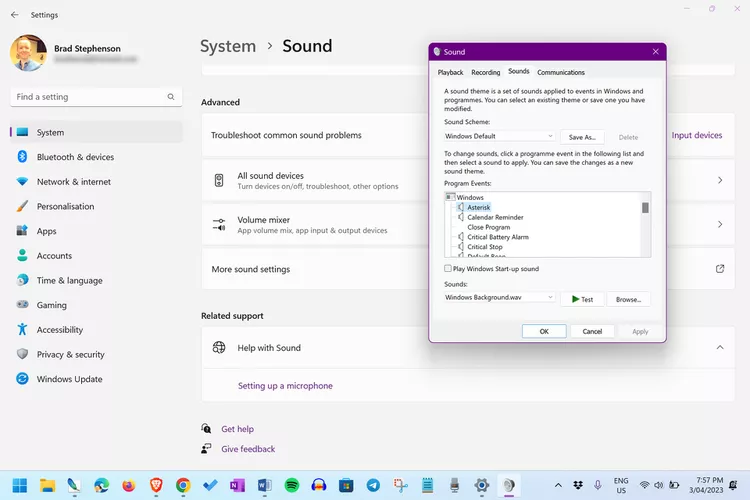Launch Spotify from the taskbar
Image resolution: width=750 pixels, height=500 pixels.
tap(292, 486)
